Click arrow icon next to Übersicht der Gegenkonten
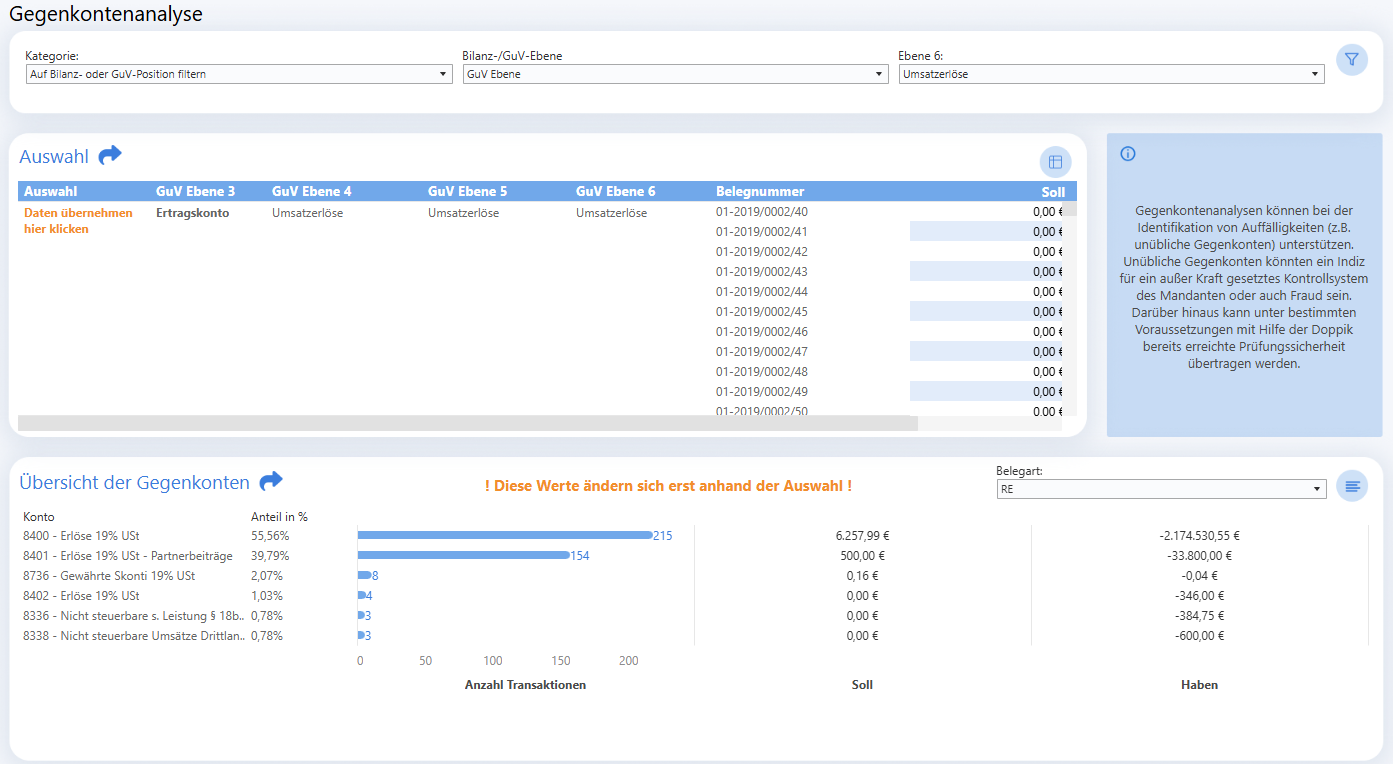Viewport: 1393px width, 764px height. coord(271,481)
